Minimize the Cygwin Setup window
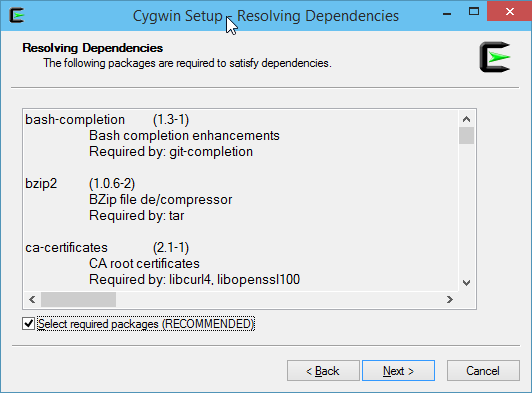532x393 pixels. pos(447,14)
